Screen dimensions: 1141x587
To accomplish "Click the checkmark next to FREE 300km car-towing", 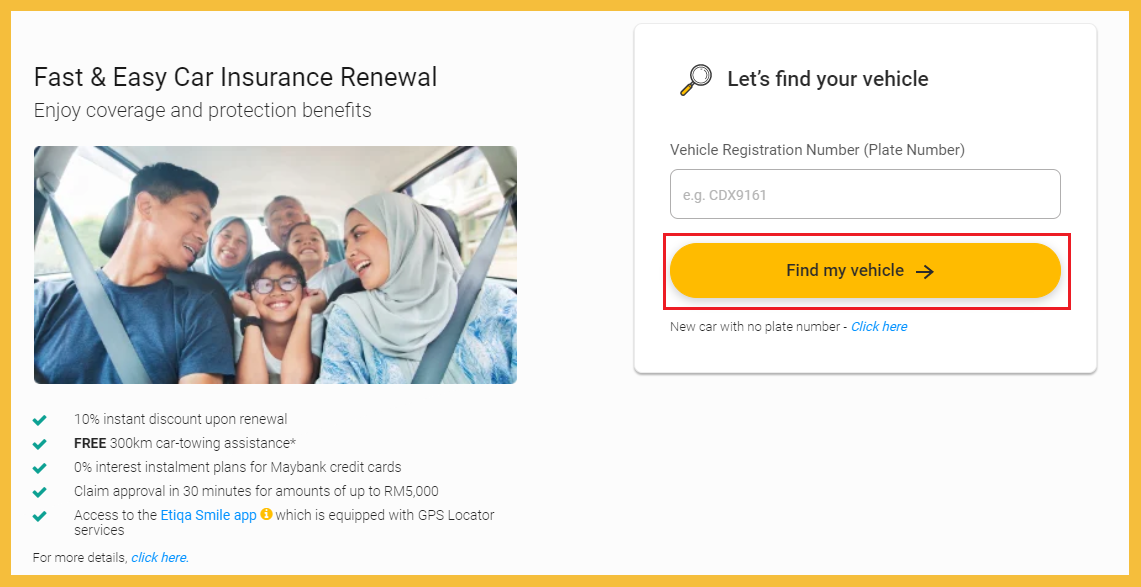I will [40, 444].
